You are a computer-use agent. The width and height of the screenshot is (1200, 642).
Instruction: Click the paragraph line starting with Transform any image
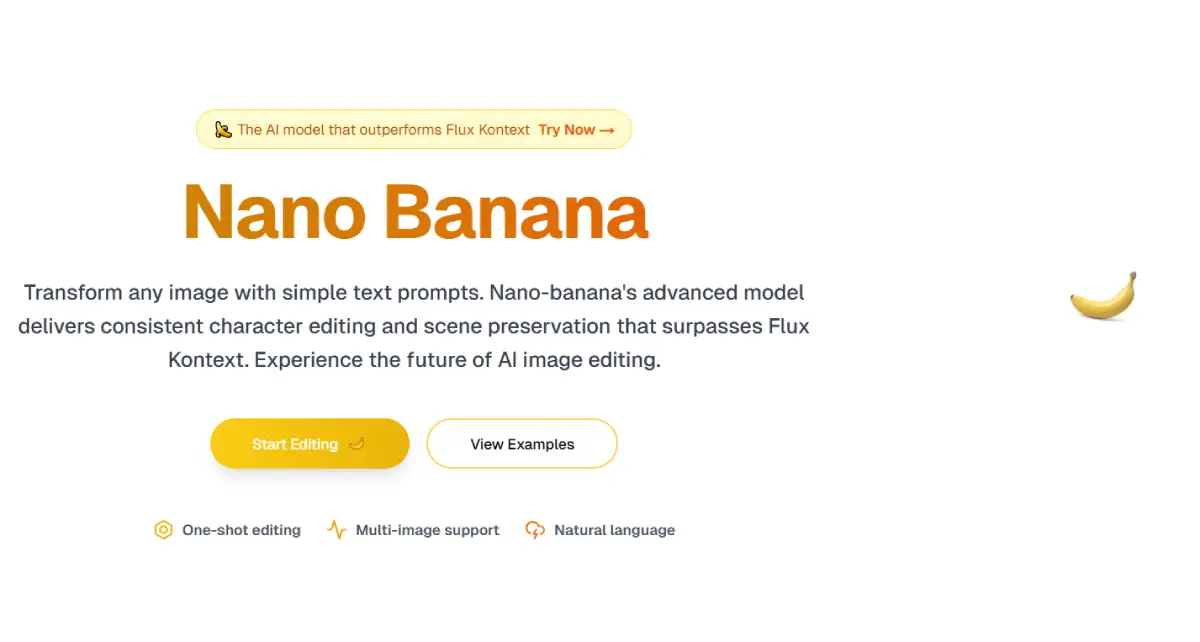coord(414,293)
